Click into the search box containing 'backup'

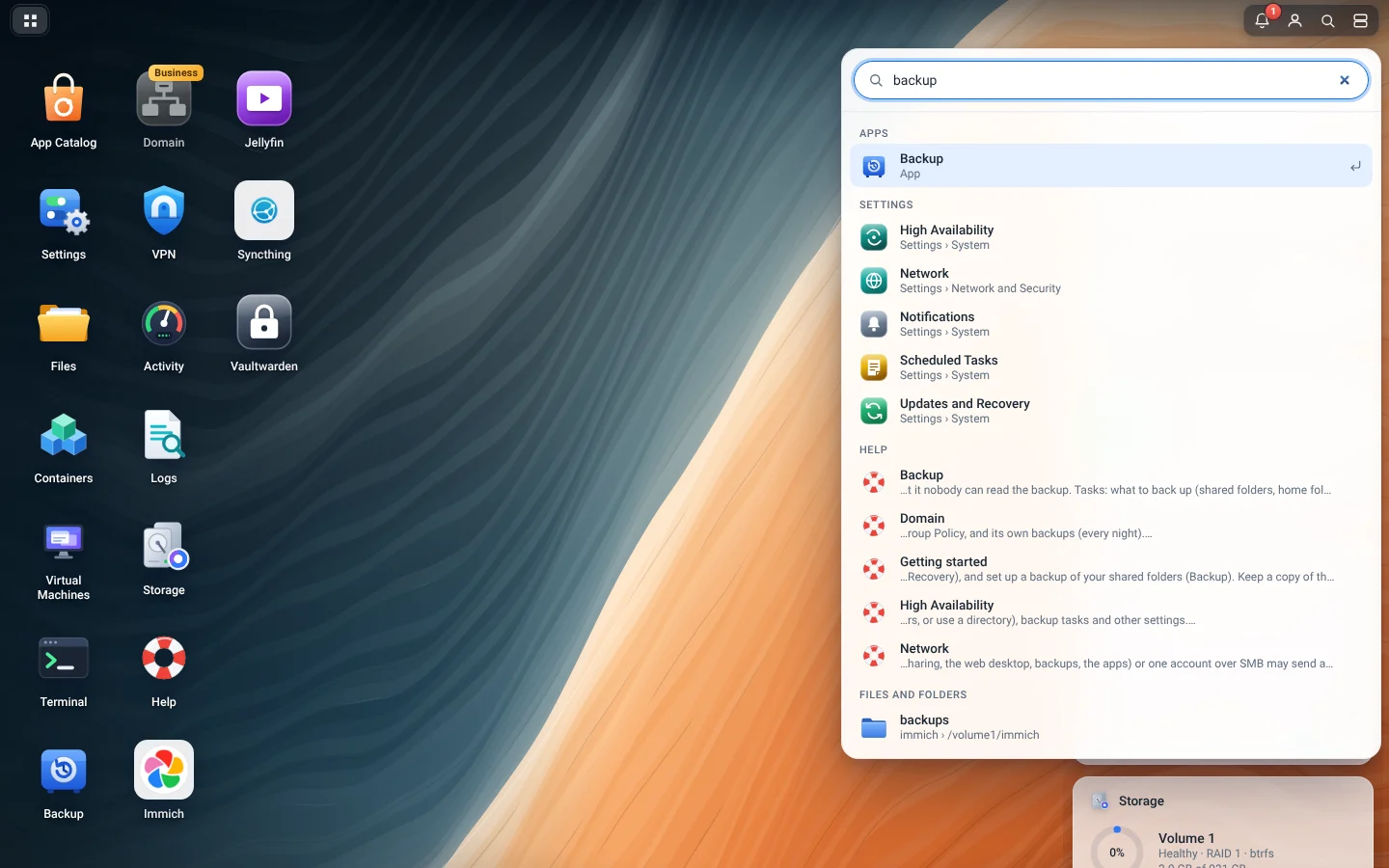(1110, 80)
